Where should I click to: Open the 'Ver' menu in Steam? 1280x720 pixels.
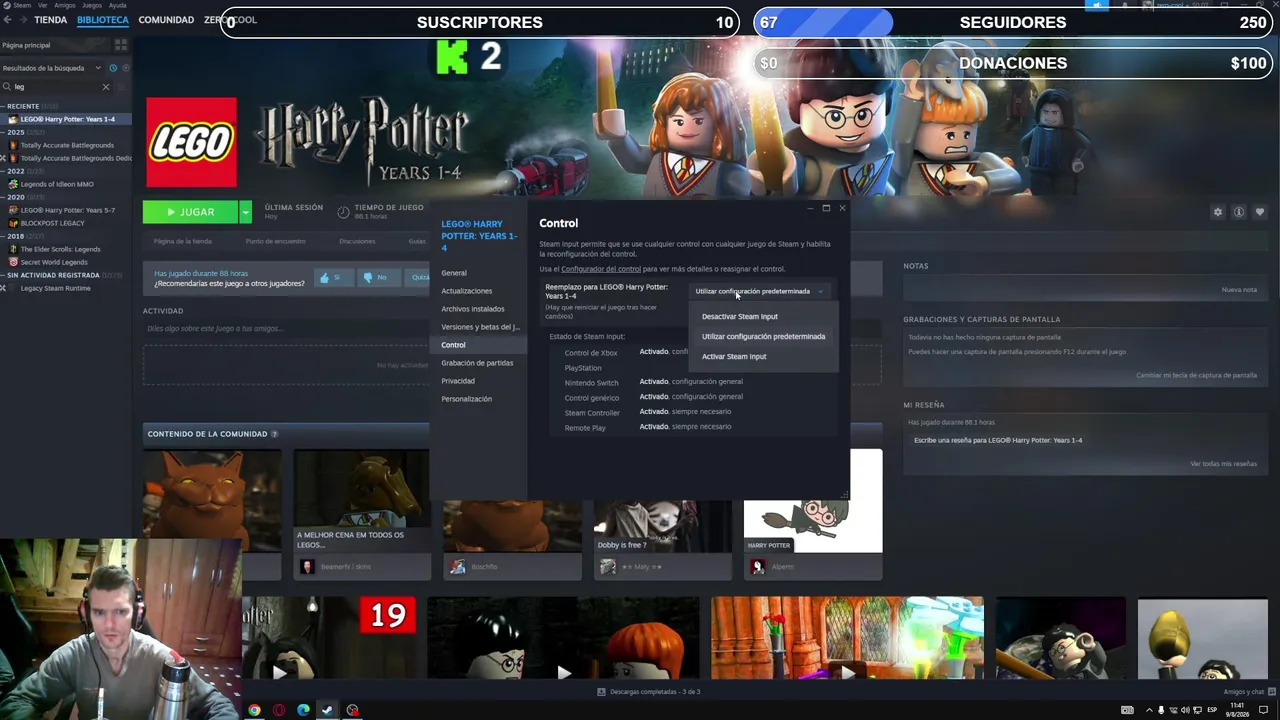(x=42, y=5)
